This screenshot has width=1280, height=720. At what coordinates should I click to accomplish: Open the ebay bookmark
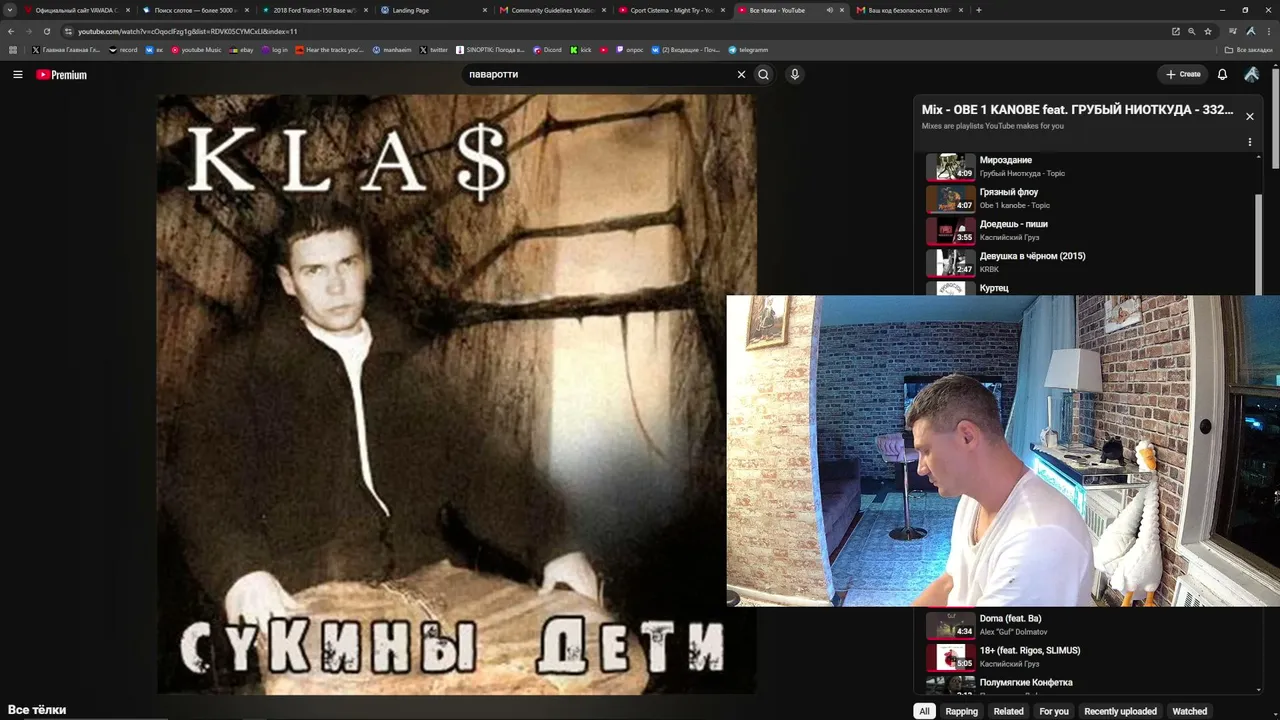click(241, 49)
